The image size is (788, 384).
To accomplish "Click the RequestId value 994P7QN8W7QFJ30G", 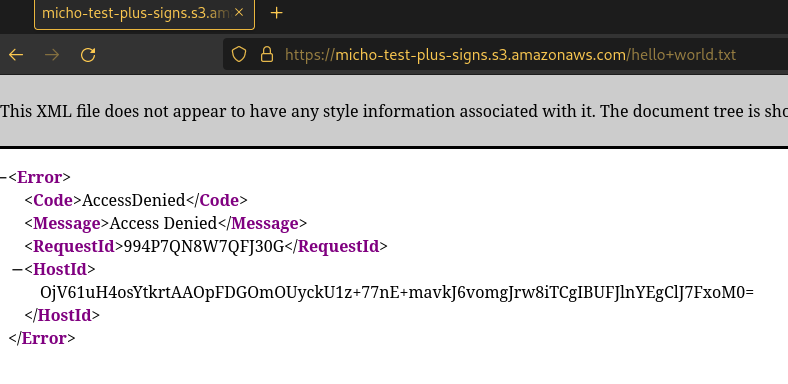I will (x=204, y=246).
